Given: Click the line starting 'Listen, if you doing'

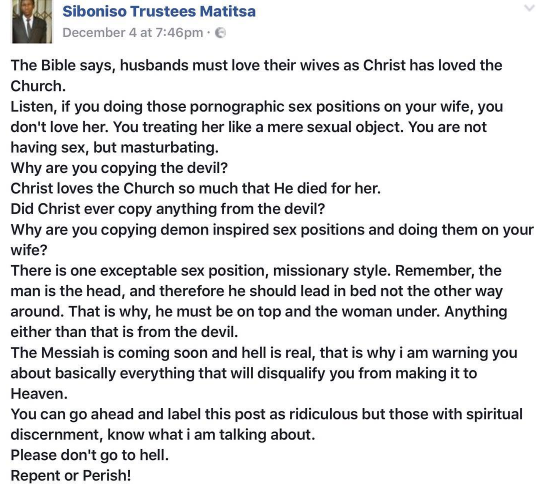Looking at the screenshot, I should 257,107.
